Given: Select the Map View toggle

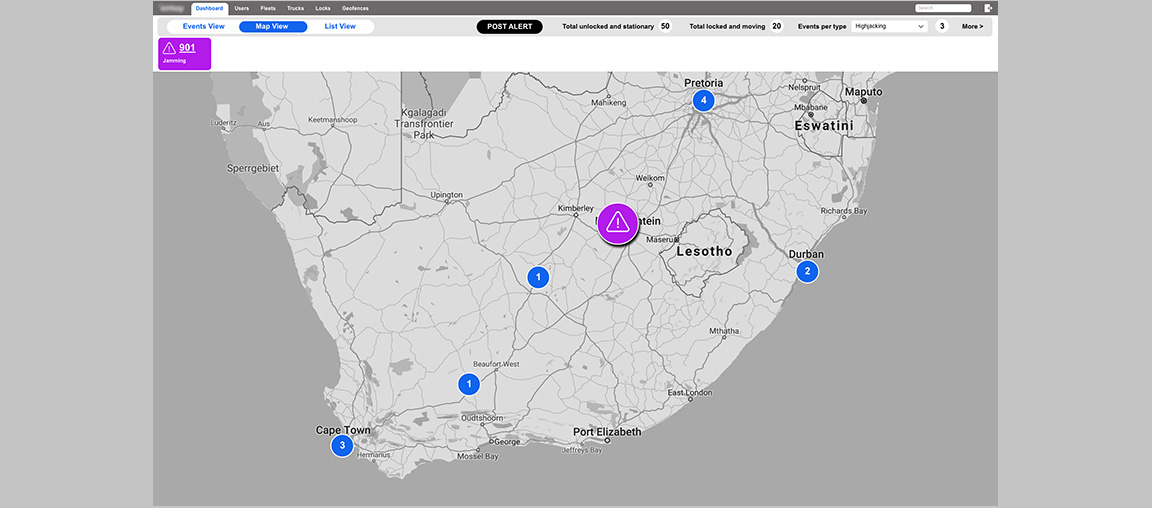Looking at the screenshot, I should (x=272, y=27).
